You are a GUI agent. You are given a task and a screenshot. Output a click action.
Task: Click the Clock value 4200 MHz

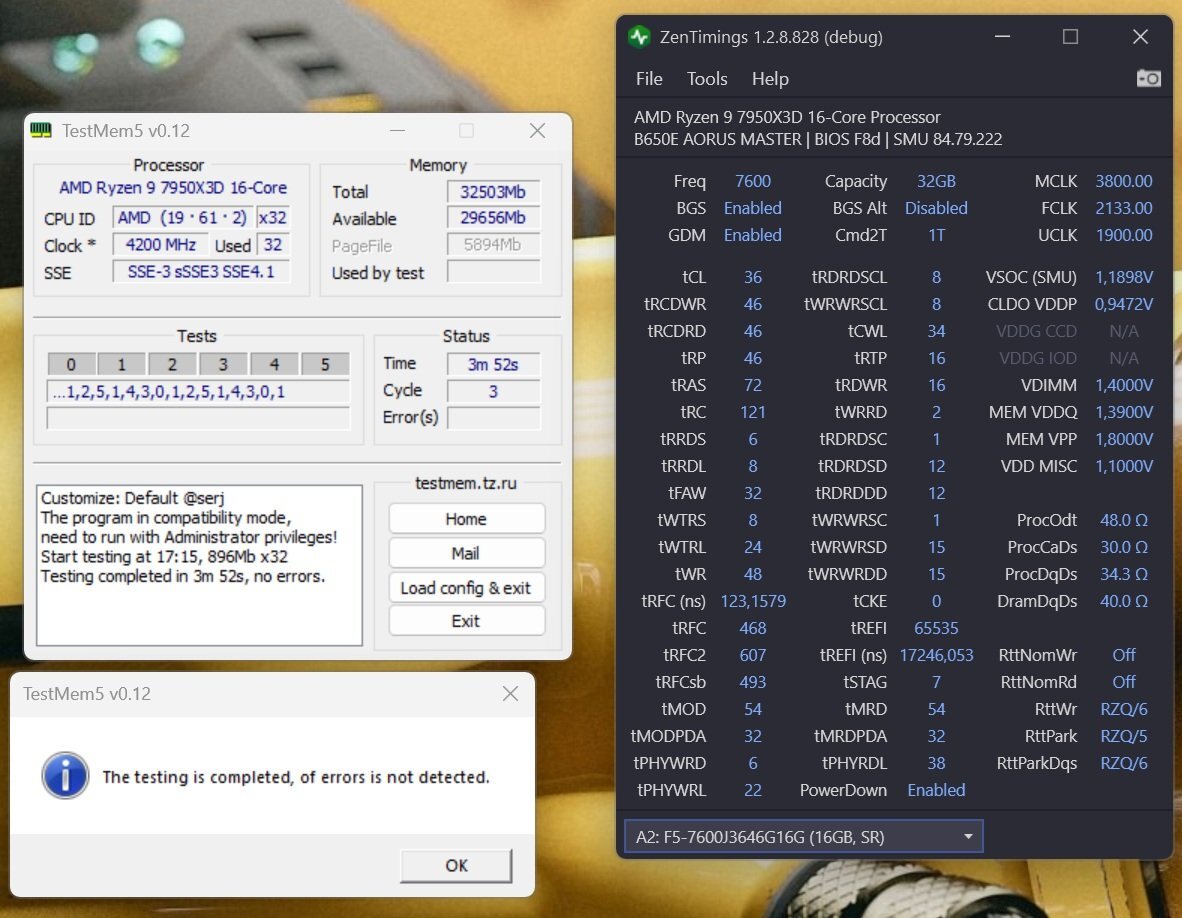point(161,245)
